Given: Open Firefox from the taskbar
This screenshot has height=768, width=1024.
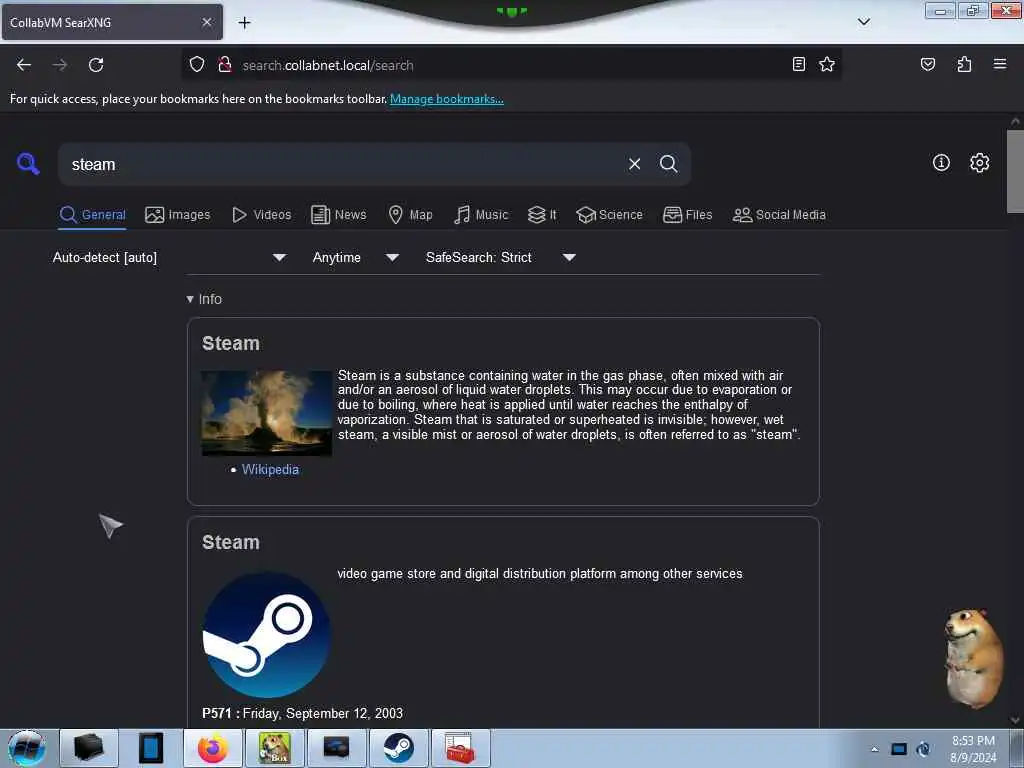Looking at the screenshot, I should click(213, 748).
